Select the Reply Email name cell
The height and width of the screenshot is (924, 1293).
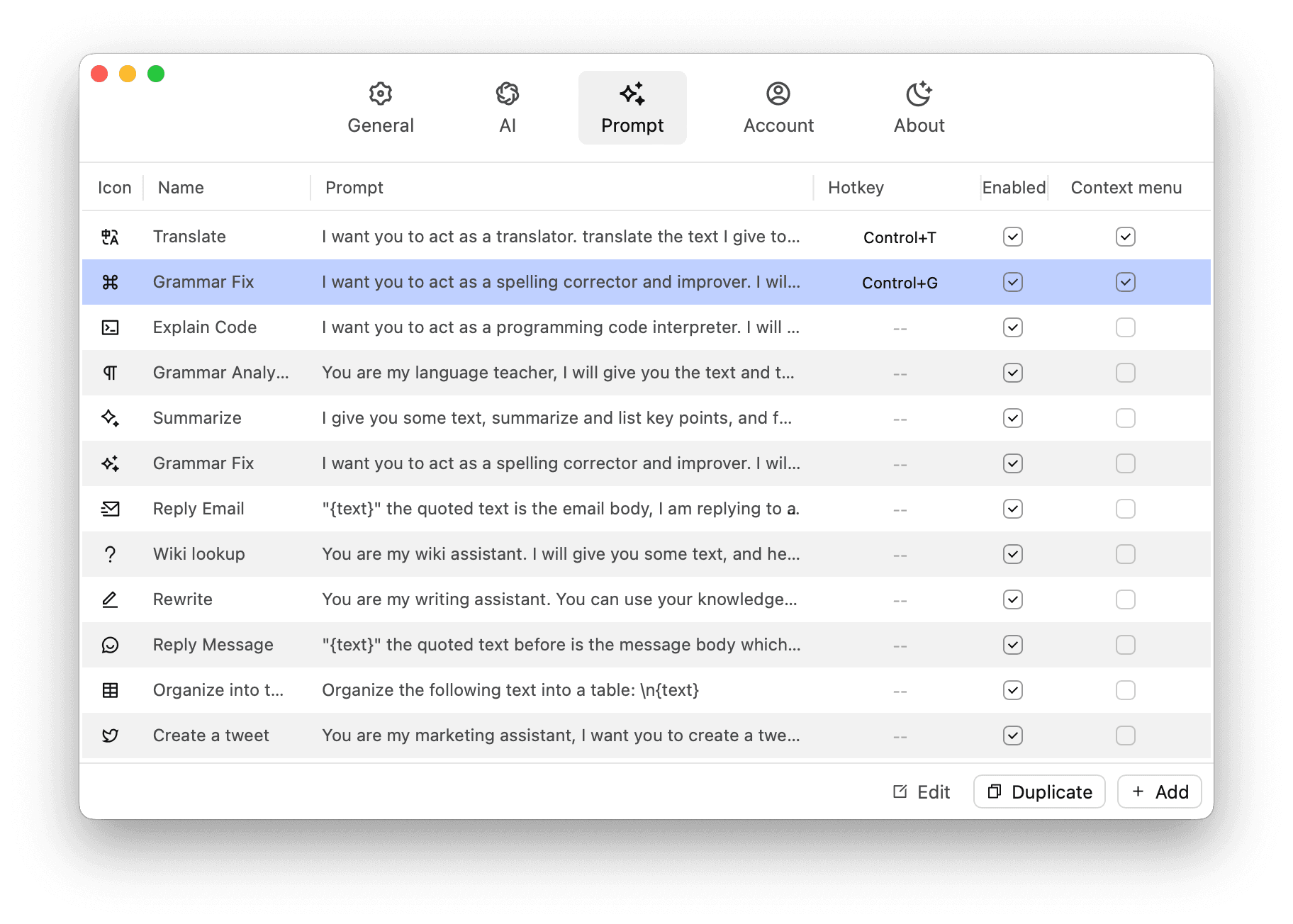198,509
